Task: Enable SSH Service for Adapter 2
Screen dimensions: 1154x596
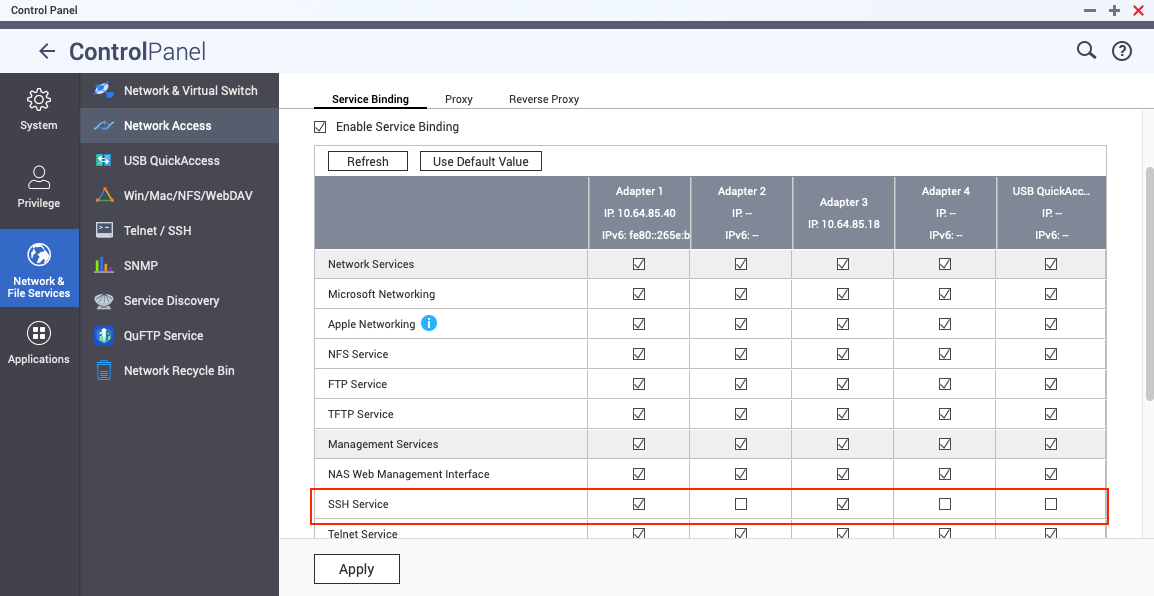Action: pos(741,504)
